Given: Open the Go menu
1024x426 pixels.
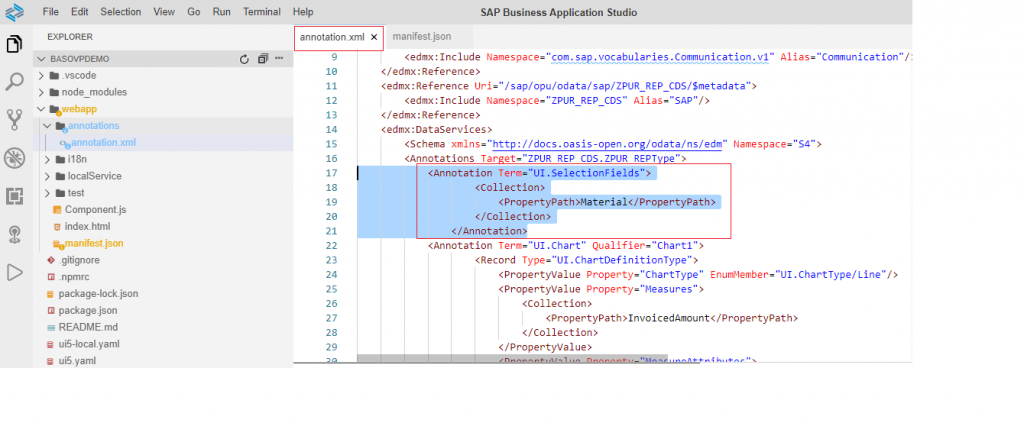Looking at the screenshot, I should tap(194, 12).
